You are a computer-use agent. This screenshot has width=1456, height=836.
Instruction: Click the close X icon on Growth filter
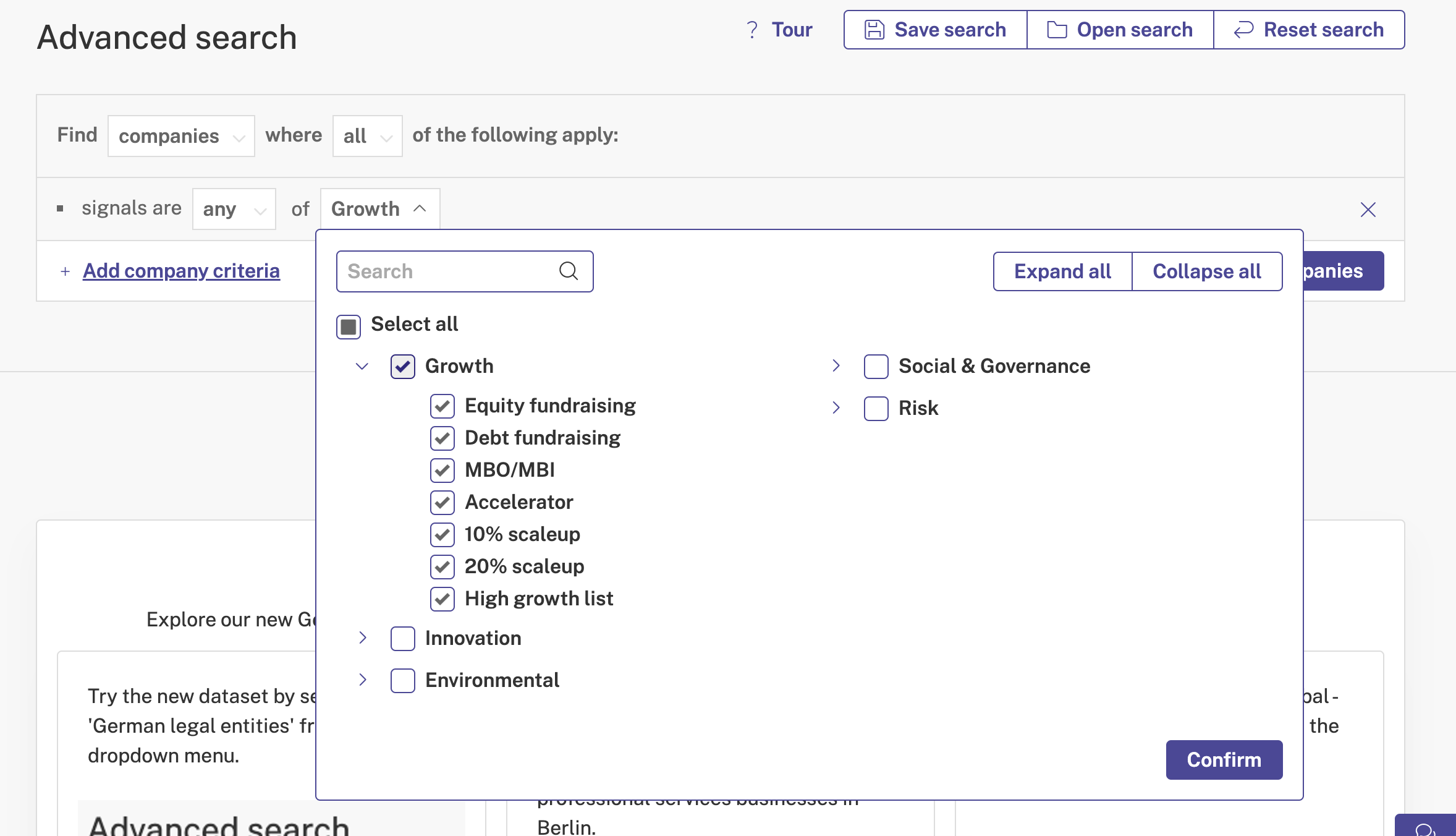pyautogui.click(x=1368, y=210)
